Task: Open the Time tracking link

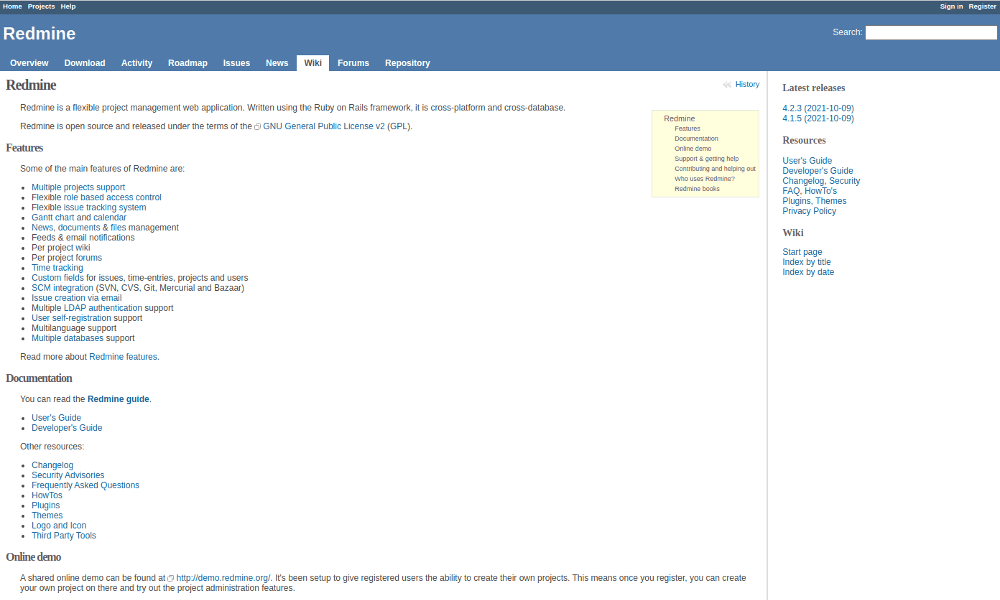Action: (x=57, y=268)
